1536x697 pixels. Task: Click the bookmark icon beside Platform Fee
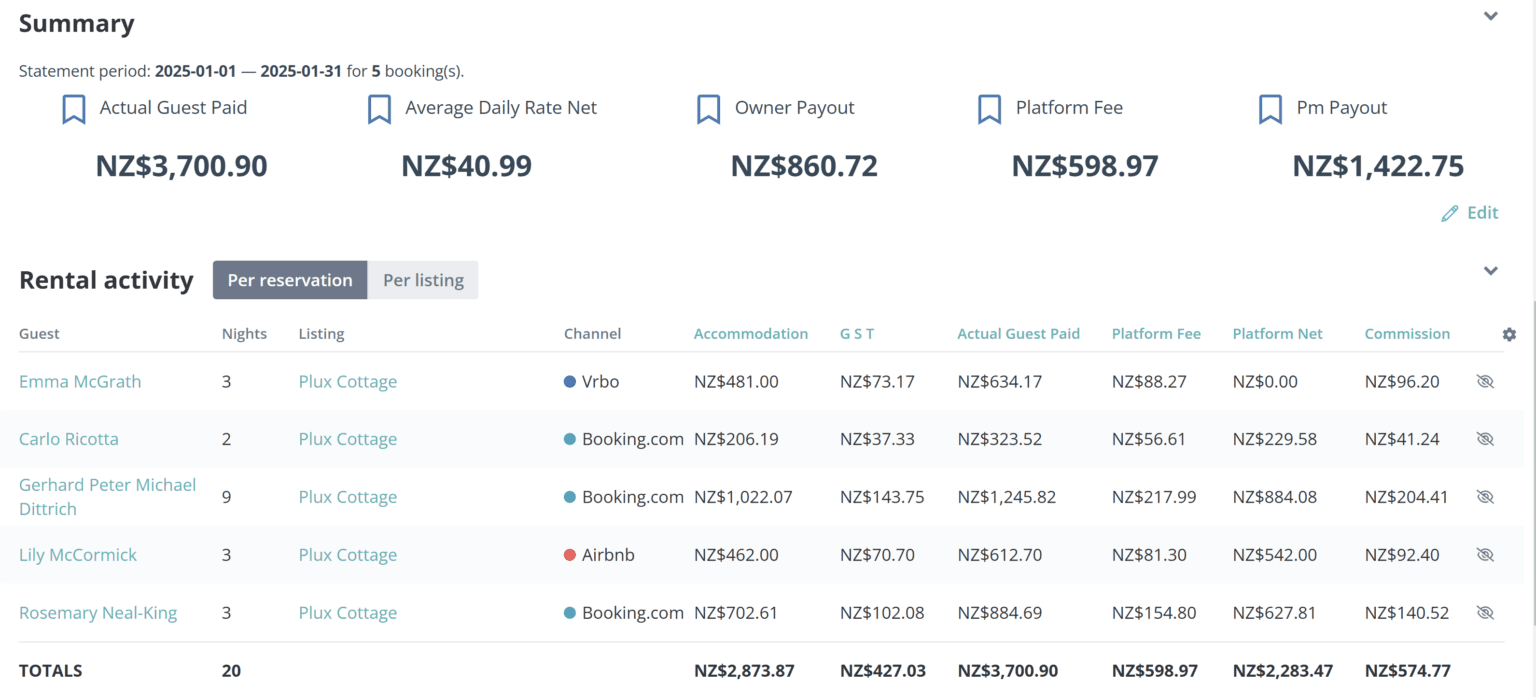click(x=989, y=108)
